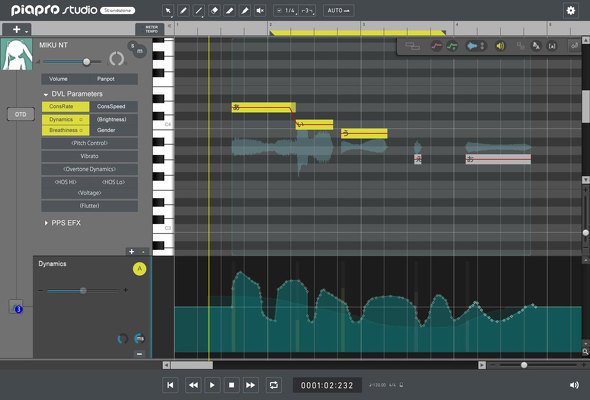Select the HOS Lo parameter
The width and height of the screenshot is (590, 400).
[114, 182]
